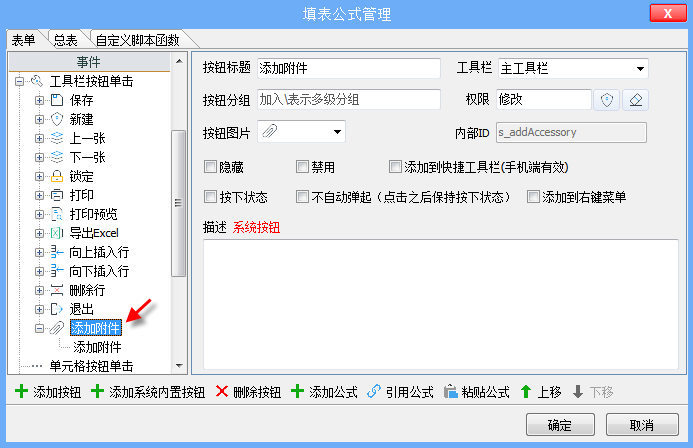Click the 向下插入行 icon
Screen dimensions: 693x448
coord(57,271)
